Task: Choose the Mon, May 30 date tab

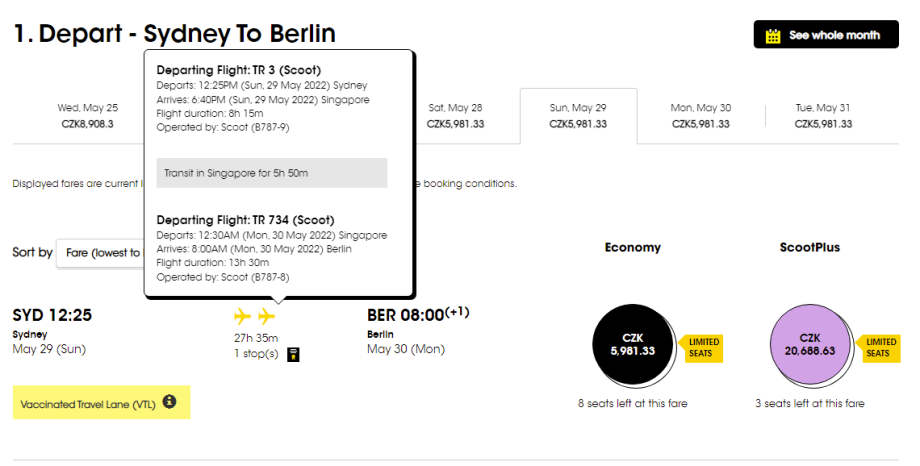Action: click(x=701, y=116)
